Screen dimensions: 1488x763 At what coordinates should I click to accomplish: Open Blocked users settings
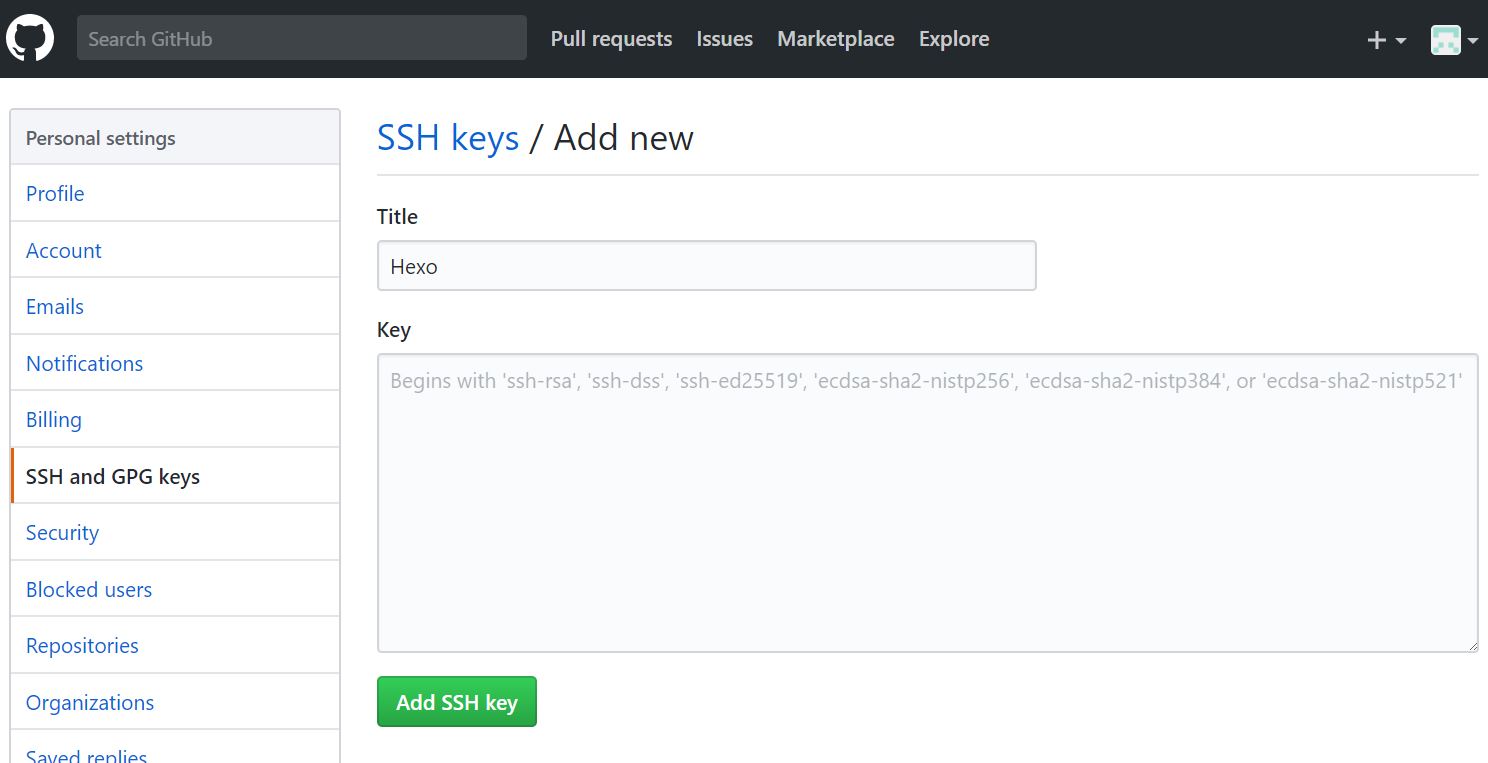click(x=175, y=589)
